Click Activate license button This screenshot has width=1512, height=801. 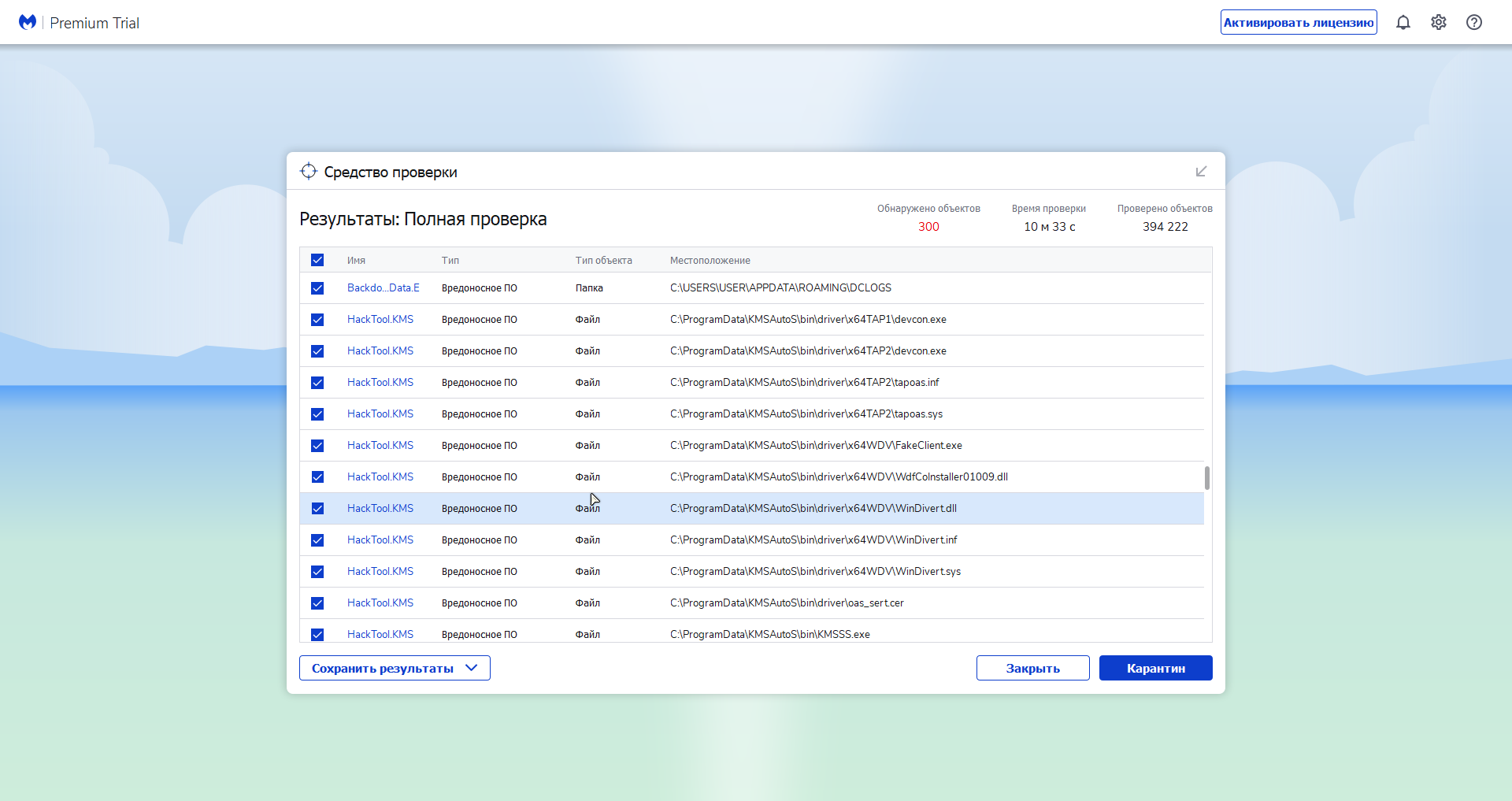click(x=1299, y=22)
